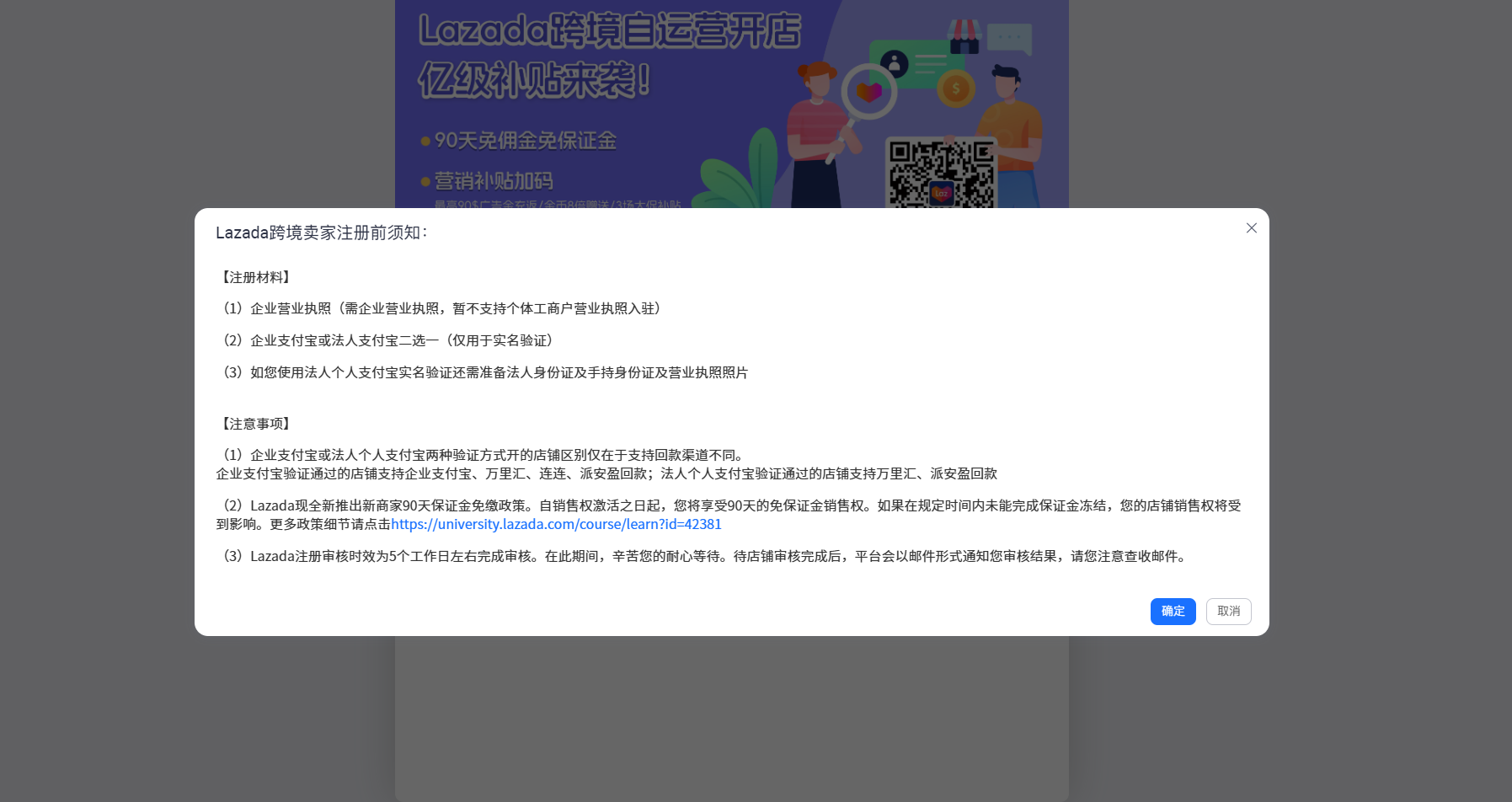This screenshot has width=1512, height=802.
Task: Click the line about 法人身份证及手持身份证
Action: click(483, 372)
